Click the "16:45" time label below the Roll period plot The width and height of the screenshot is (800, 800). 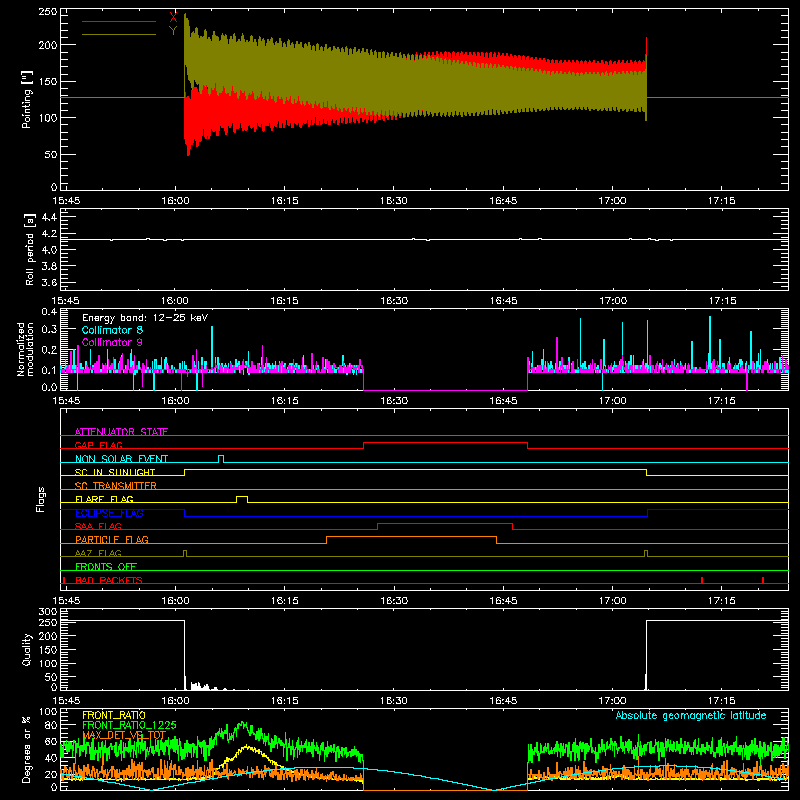503,301
